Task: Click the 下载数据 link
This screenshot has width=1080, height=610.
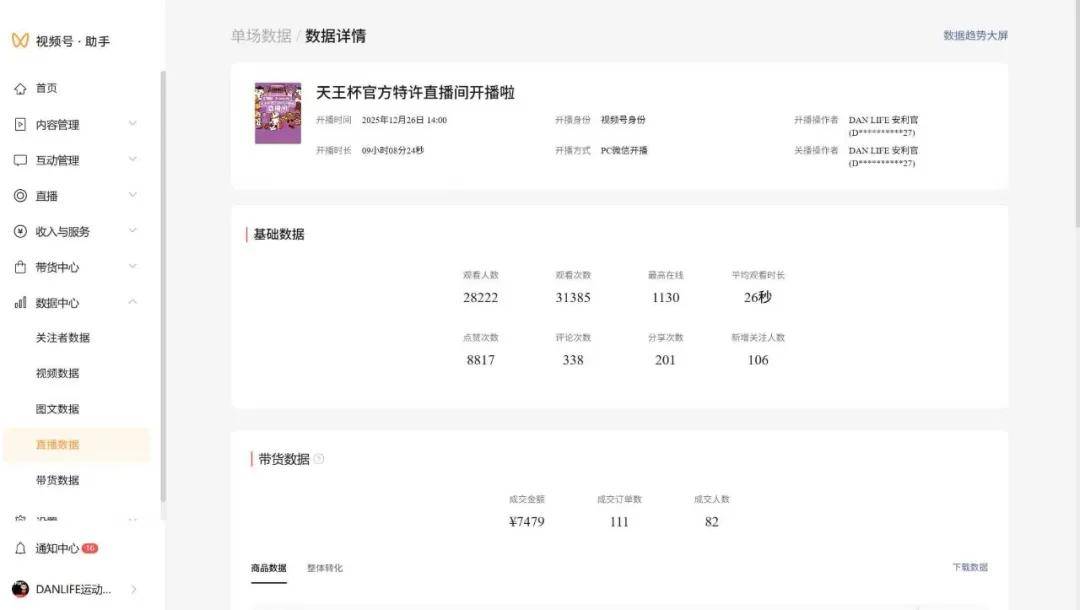Action: (x=969, y=567)
